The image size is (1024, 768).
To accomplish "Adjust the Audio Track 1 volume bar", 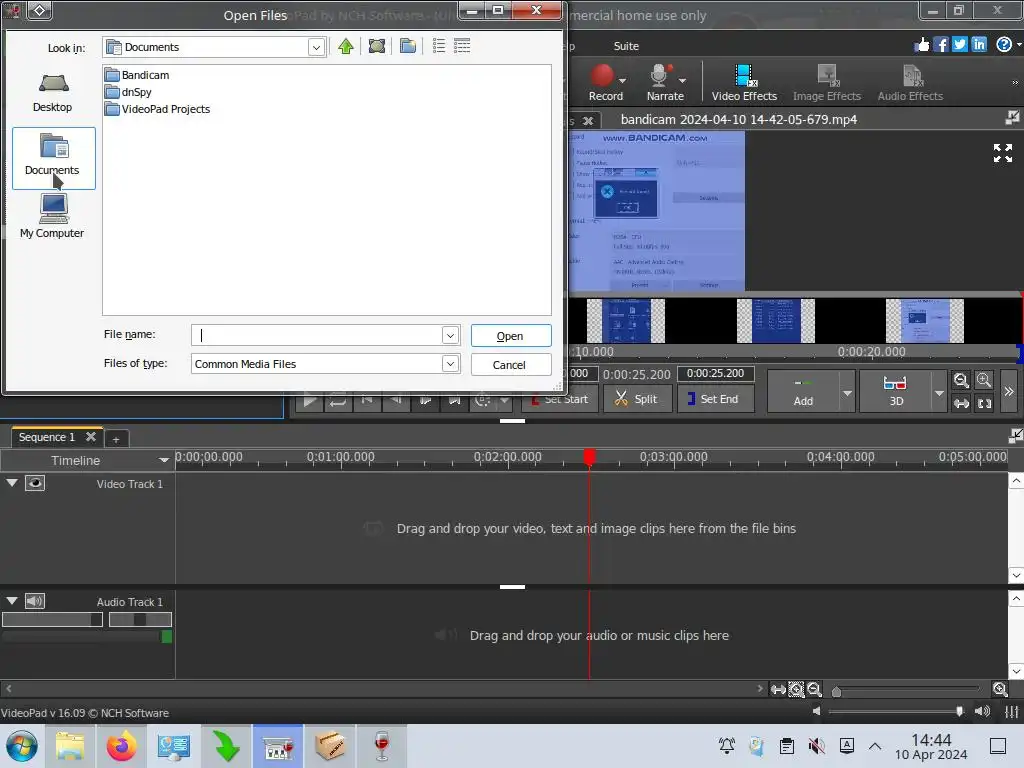I will (x=52, y=619).
